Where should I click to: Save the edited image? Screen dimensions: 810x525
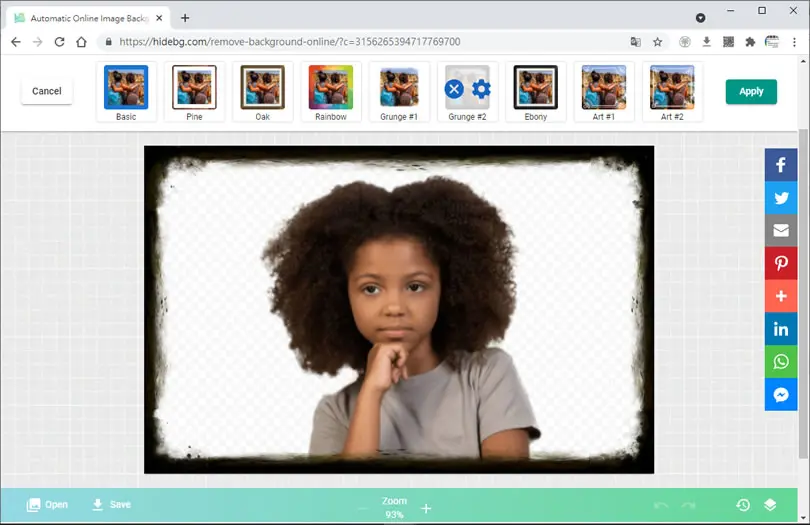pos(112,504)
